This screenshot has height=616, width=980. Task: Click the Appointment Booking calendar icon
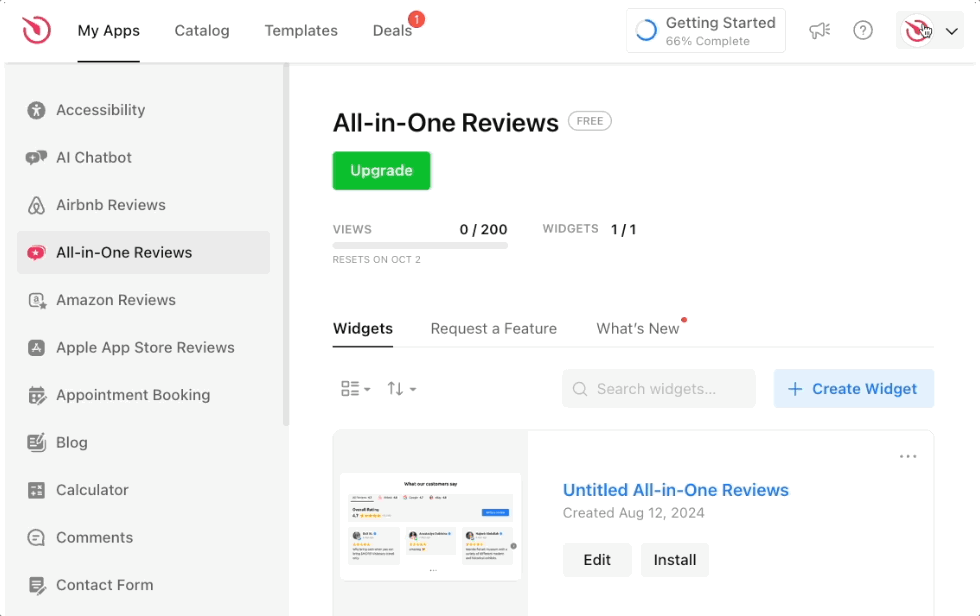point(37,395)
